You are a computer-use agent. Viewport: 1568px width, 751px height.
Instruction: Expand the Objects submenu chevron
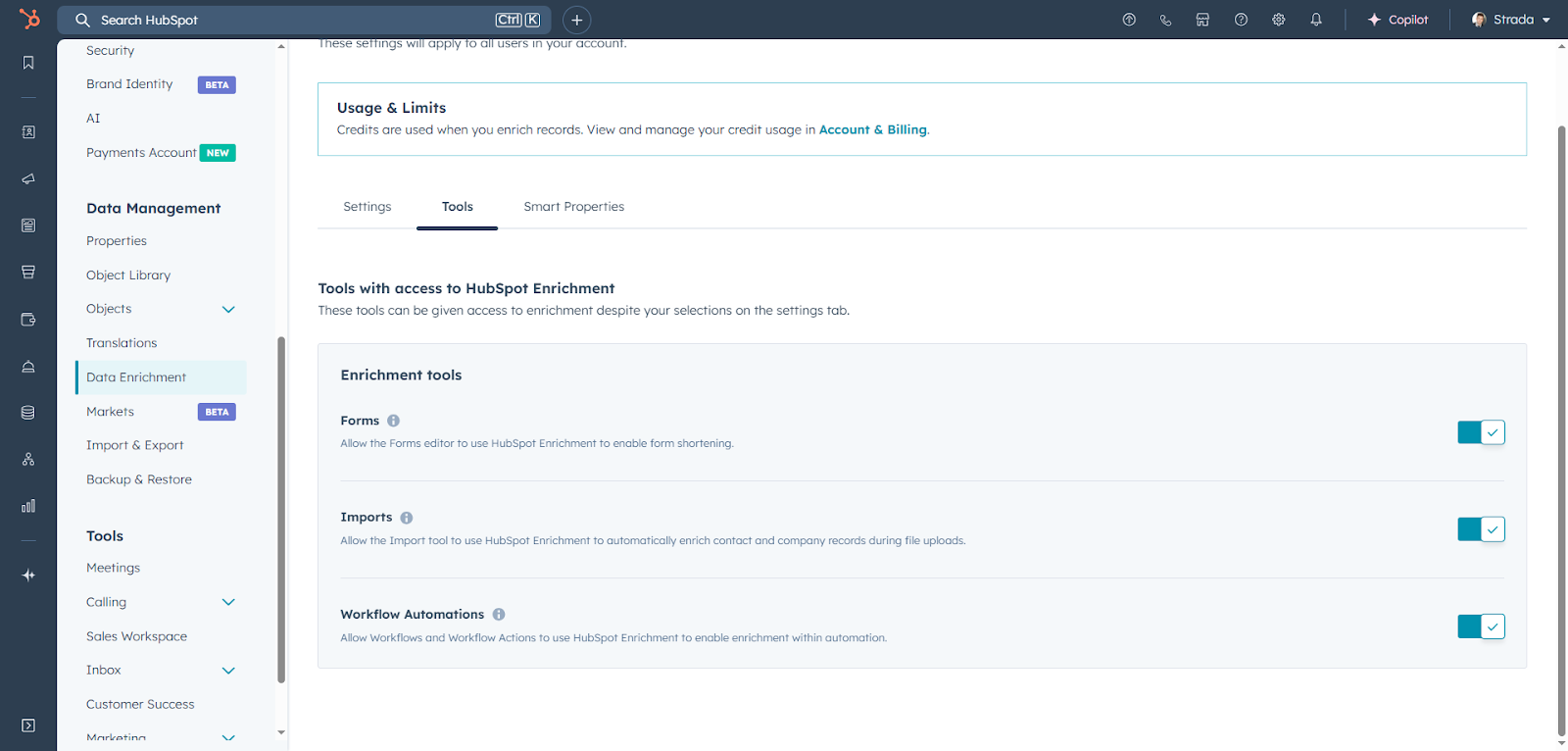pos(228,310)
